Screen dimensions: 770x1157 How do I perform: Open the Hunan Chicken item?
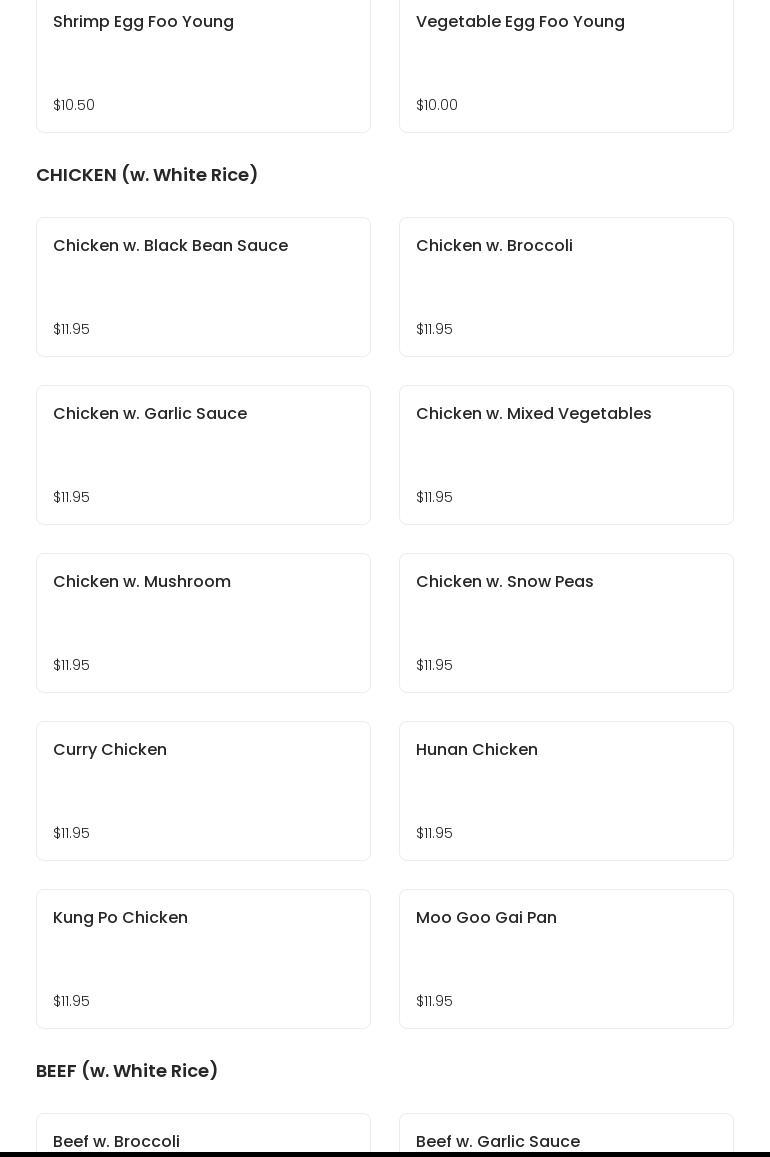coord(566,791)
